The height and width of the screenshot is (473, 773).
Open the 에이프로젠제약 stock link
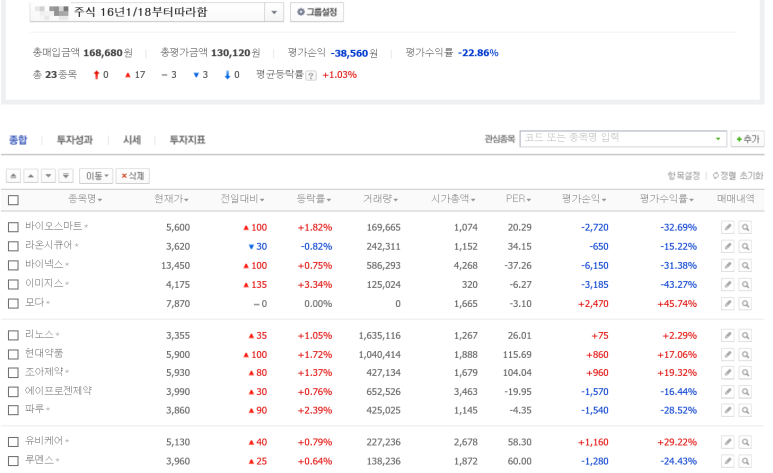click(58, 391)
